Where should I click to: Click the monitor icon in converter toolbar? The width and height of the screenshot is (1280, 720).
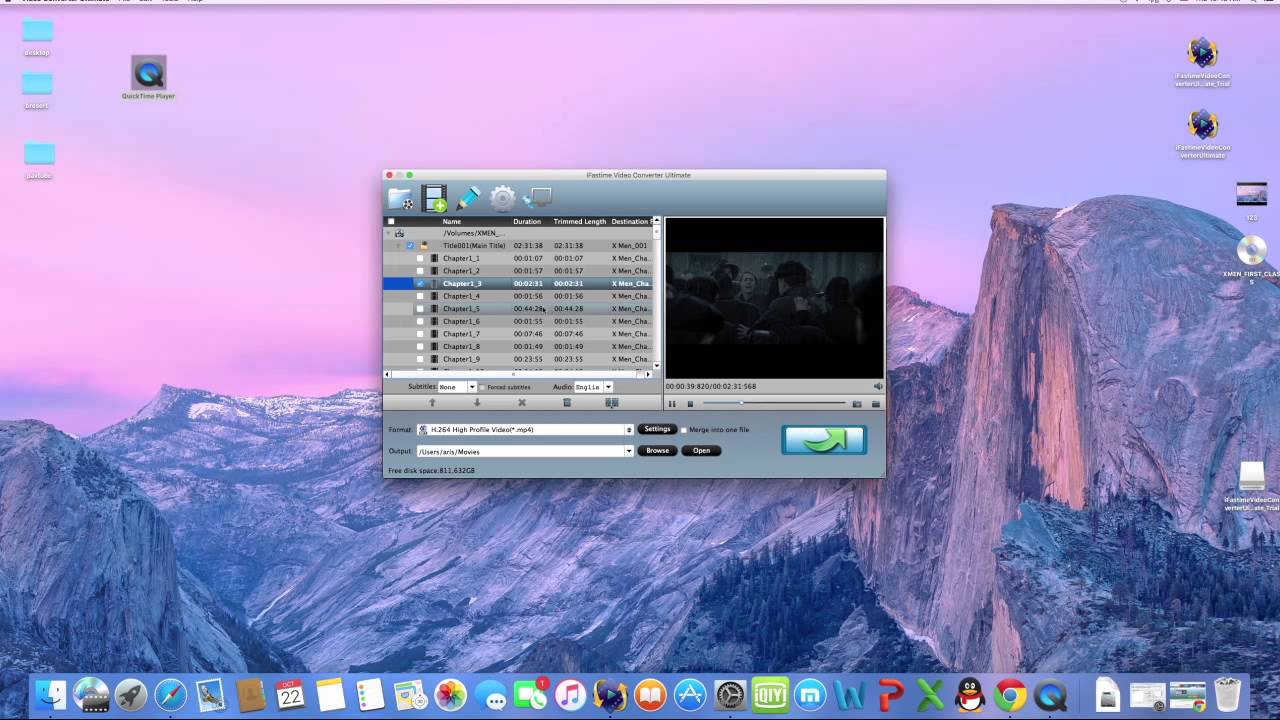click(538, 198)
